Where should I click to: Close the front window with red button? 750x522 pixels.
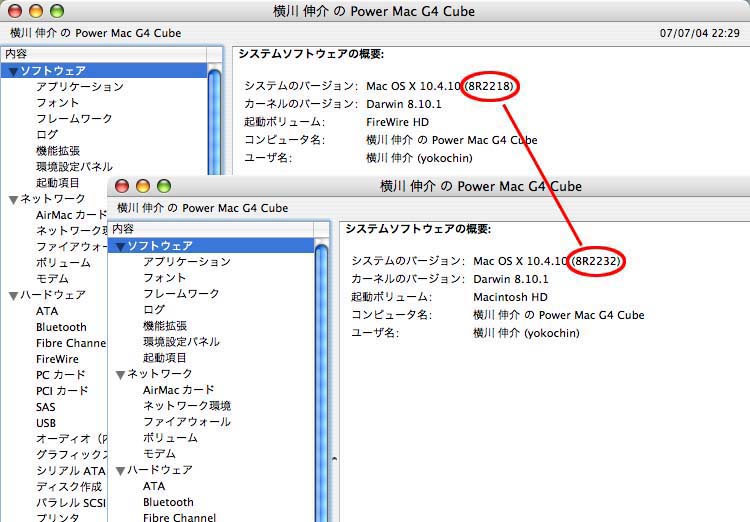point(122,186)
